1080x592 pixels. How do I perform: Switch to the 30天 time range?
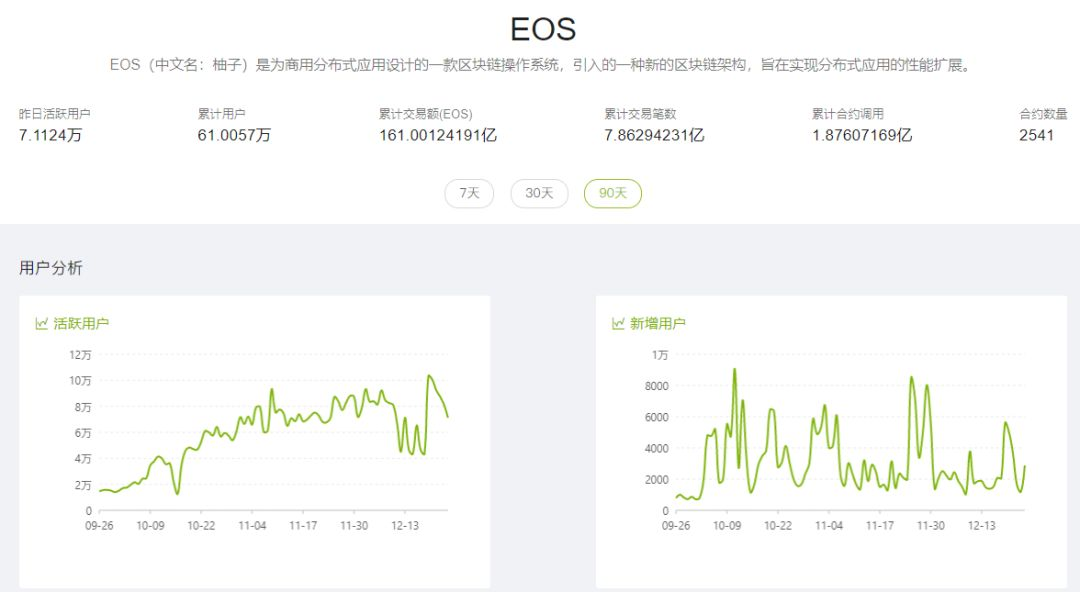click(539, 193)
